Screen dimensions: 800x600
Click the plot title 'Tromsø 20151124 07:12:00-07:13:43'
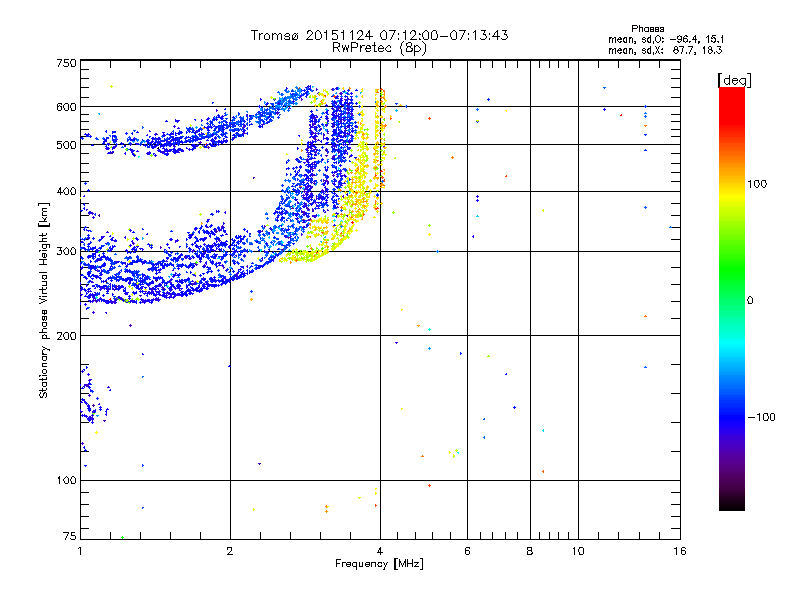[x=379, y=35]
